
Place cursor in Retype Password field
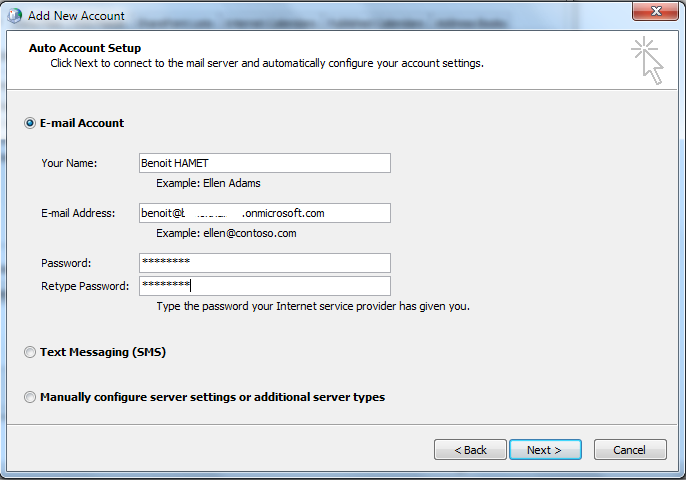point(264,286)
